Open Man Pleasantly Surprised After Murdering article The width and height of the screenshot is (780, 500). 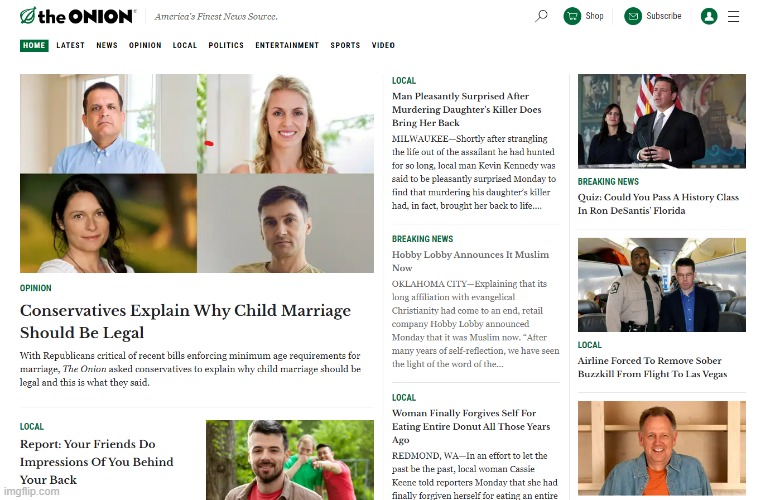pyautogui.click(x=467, y=109)
